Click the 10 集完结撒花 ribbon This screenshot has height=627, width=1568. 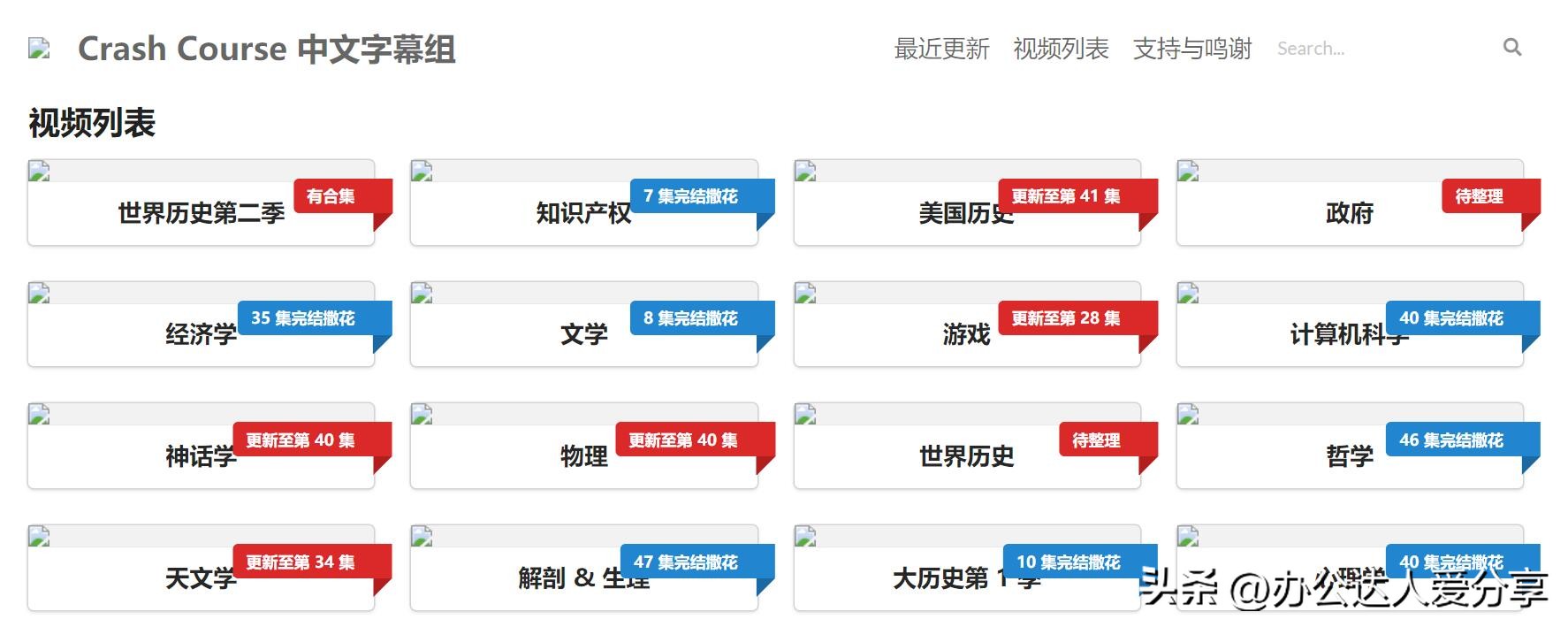coord(1080,562)
